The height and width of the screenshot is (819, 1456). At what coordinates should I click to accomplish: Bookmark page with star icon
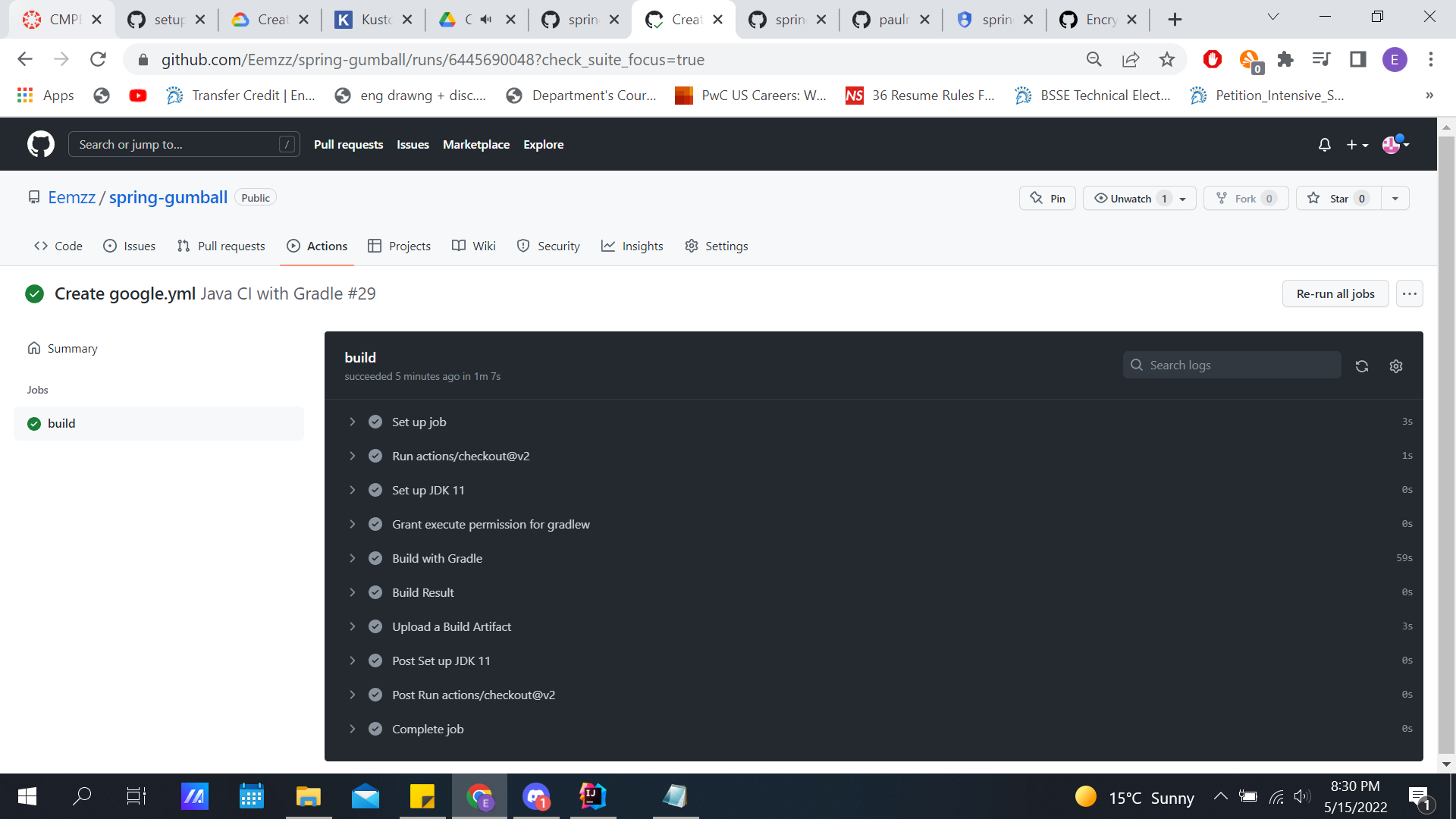pos(1167,59)
